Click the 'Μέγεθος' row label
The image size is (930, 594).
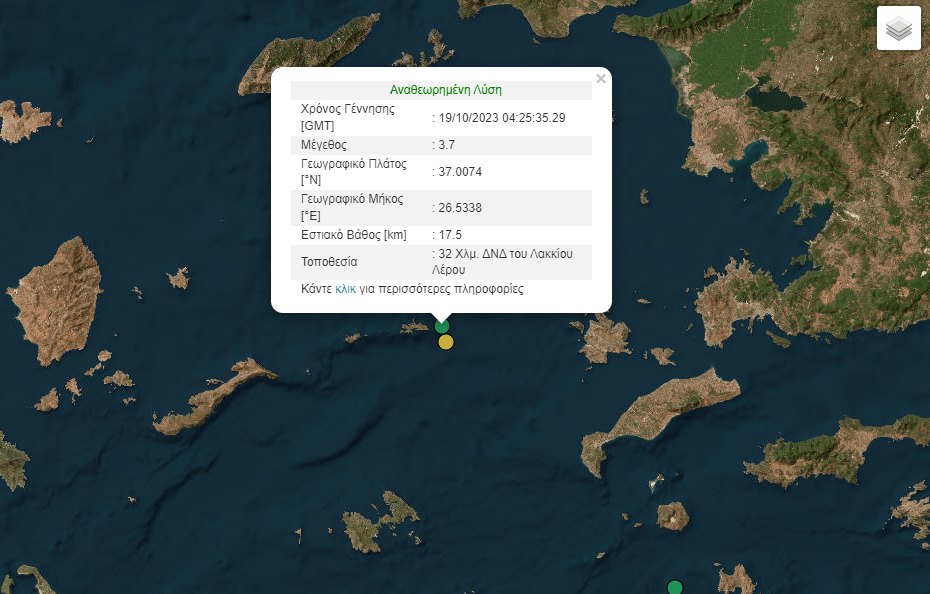[x=324, y=145]
